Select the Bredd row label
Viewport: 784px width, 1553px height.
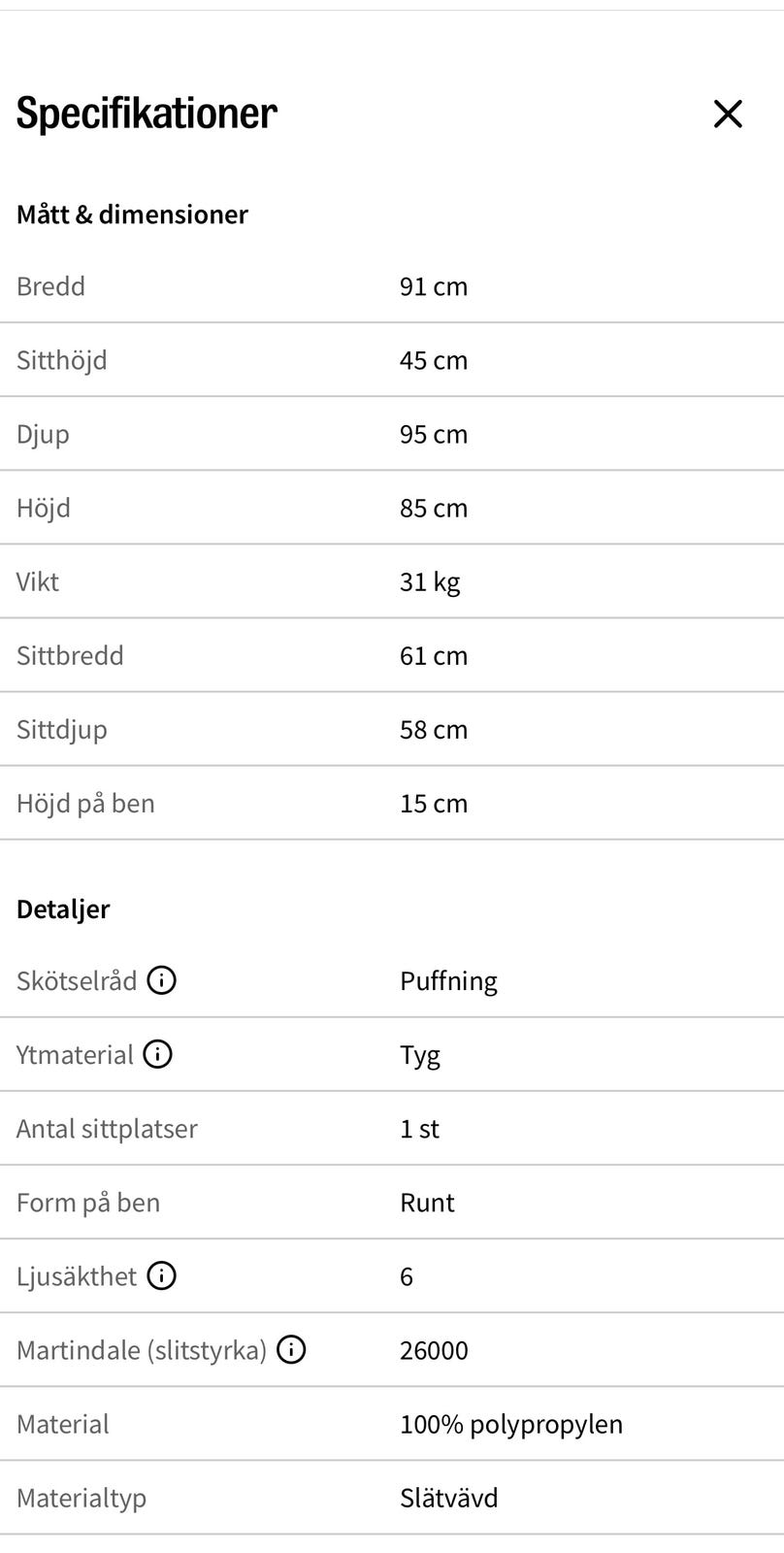(x=51, y=286)
